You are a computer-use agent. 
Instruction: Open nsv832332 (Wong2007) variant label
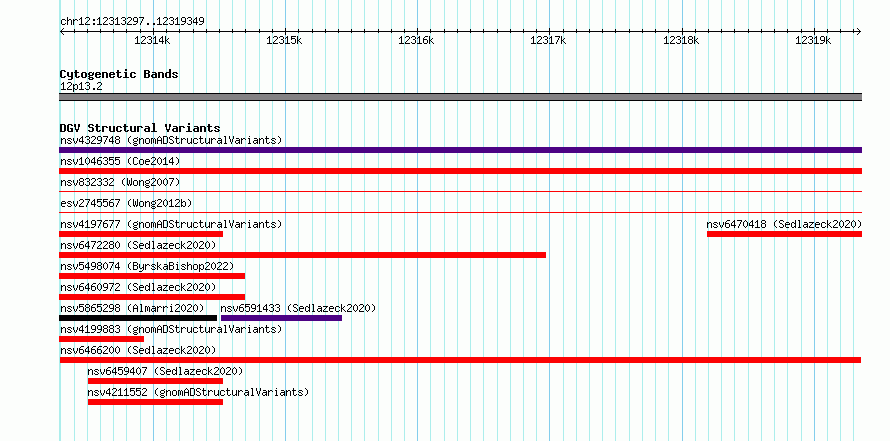120,182
